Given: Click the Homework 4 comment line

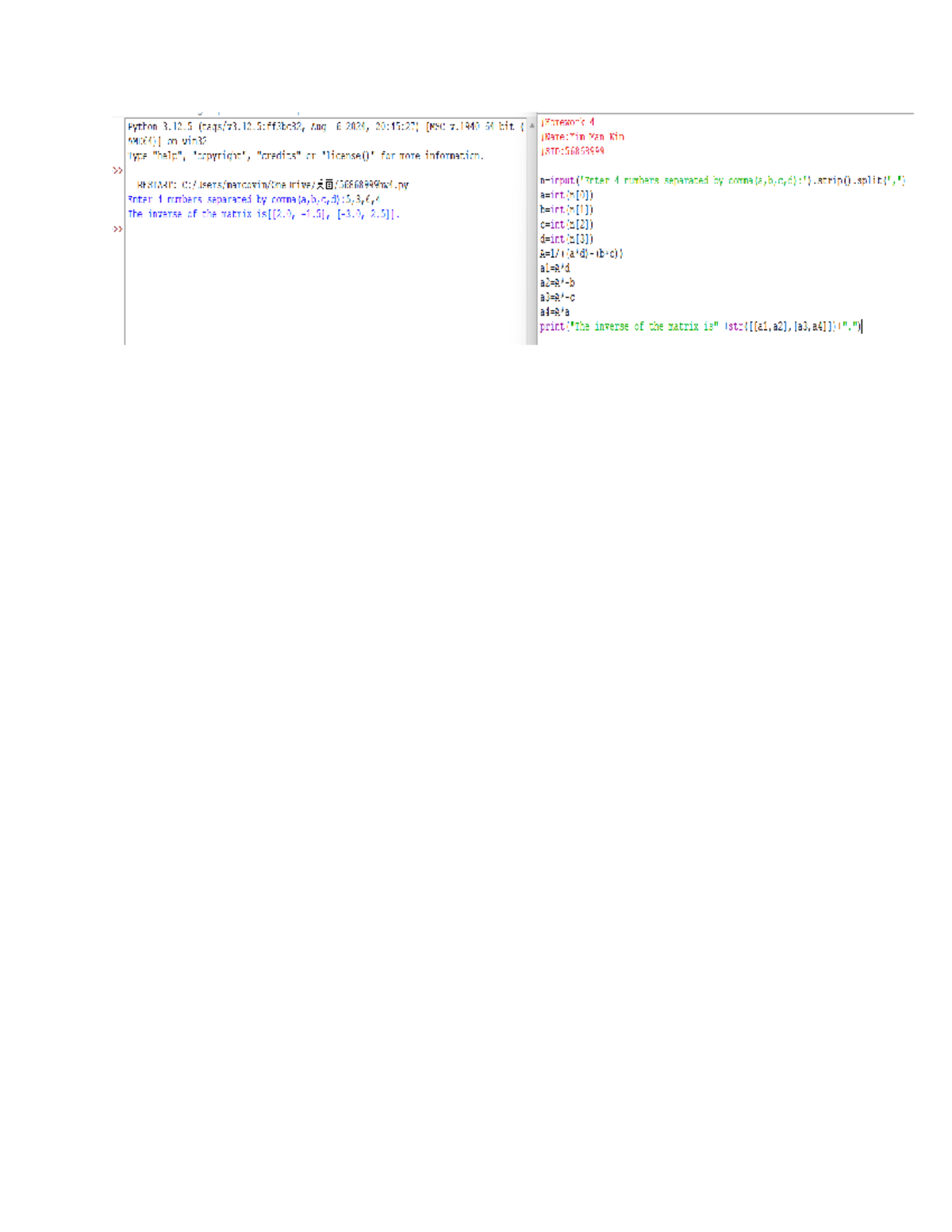Looking at the screenshot, I should (567, 121).
